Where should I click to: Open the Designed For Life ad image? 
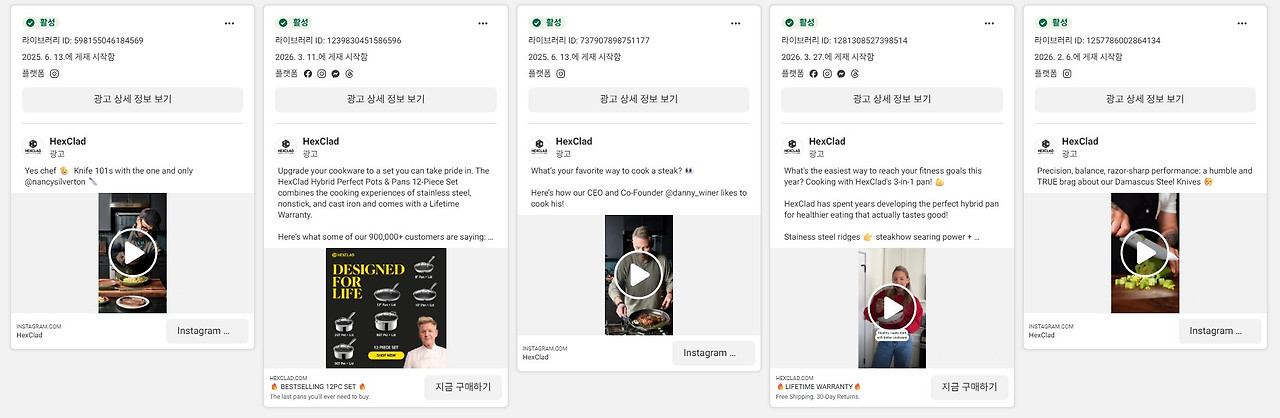386,308
